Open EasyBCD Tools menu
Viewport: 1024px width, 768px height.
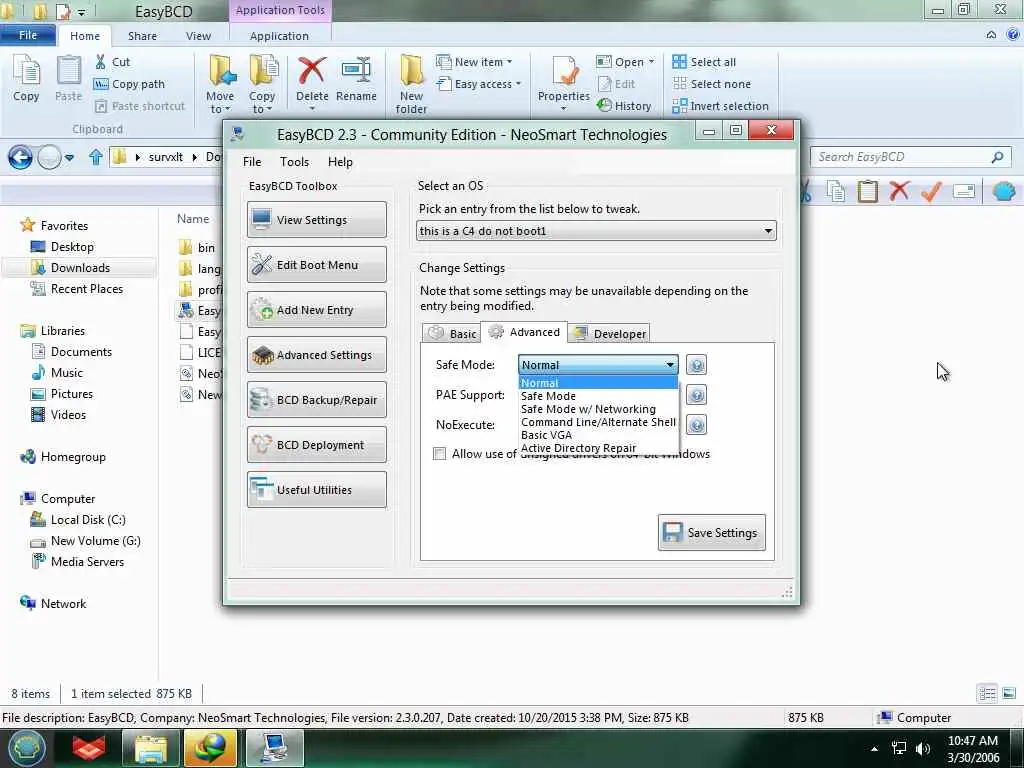click(295, 162)
